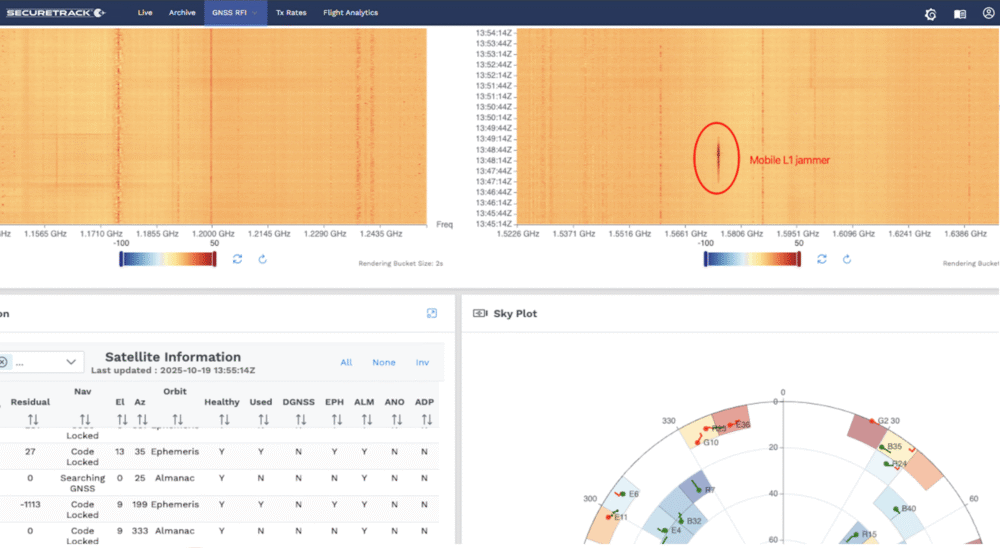Grab the left color scale maximum handle
The image size is (1000, 548).
[214, 258]
